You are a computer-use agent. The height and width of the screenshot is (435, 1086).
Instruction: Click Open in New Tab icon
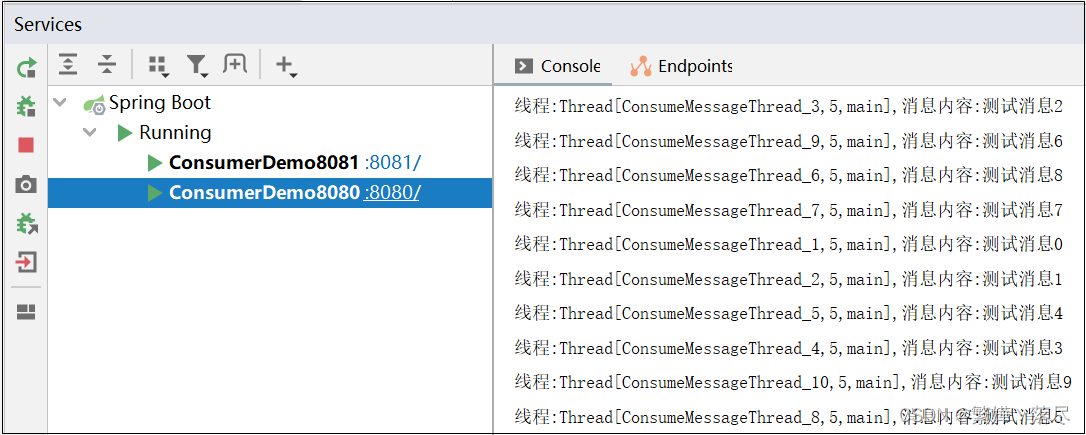(x=235, y=64)
